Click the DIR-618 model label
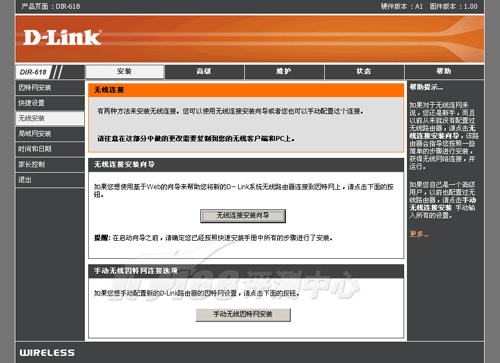500x363 pixels. (x=33, y=72)
